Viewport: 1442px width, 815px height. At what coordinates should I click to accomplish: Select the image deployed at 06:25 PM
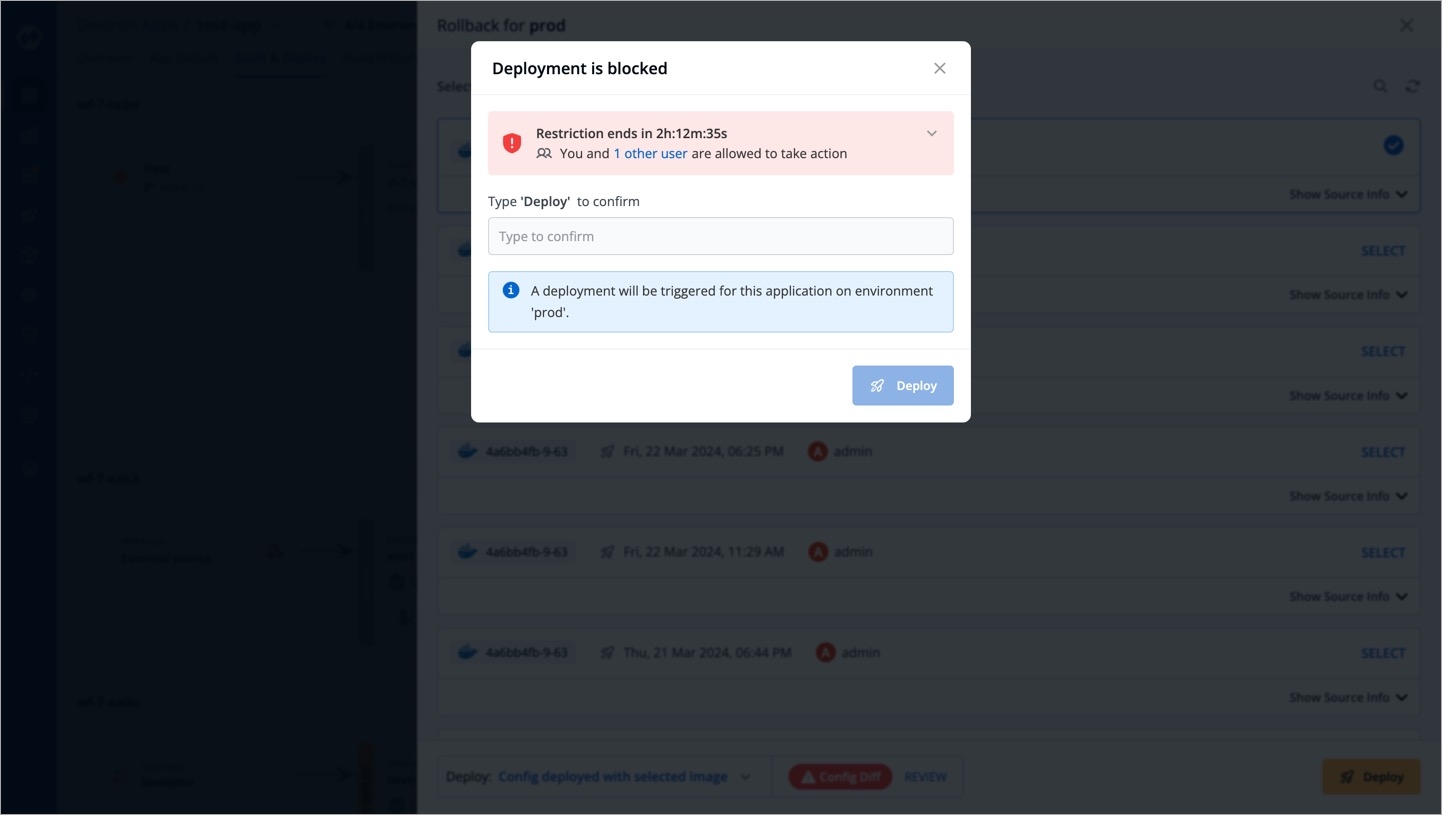(x=1383, y=452)
